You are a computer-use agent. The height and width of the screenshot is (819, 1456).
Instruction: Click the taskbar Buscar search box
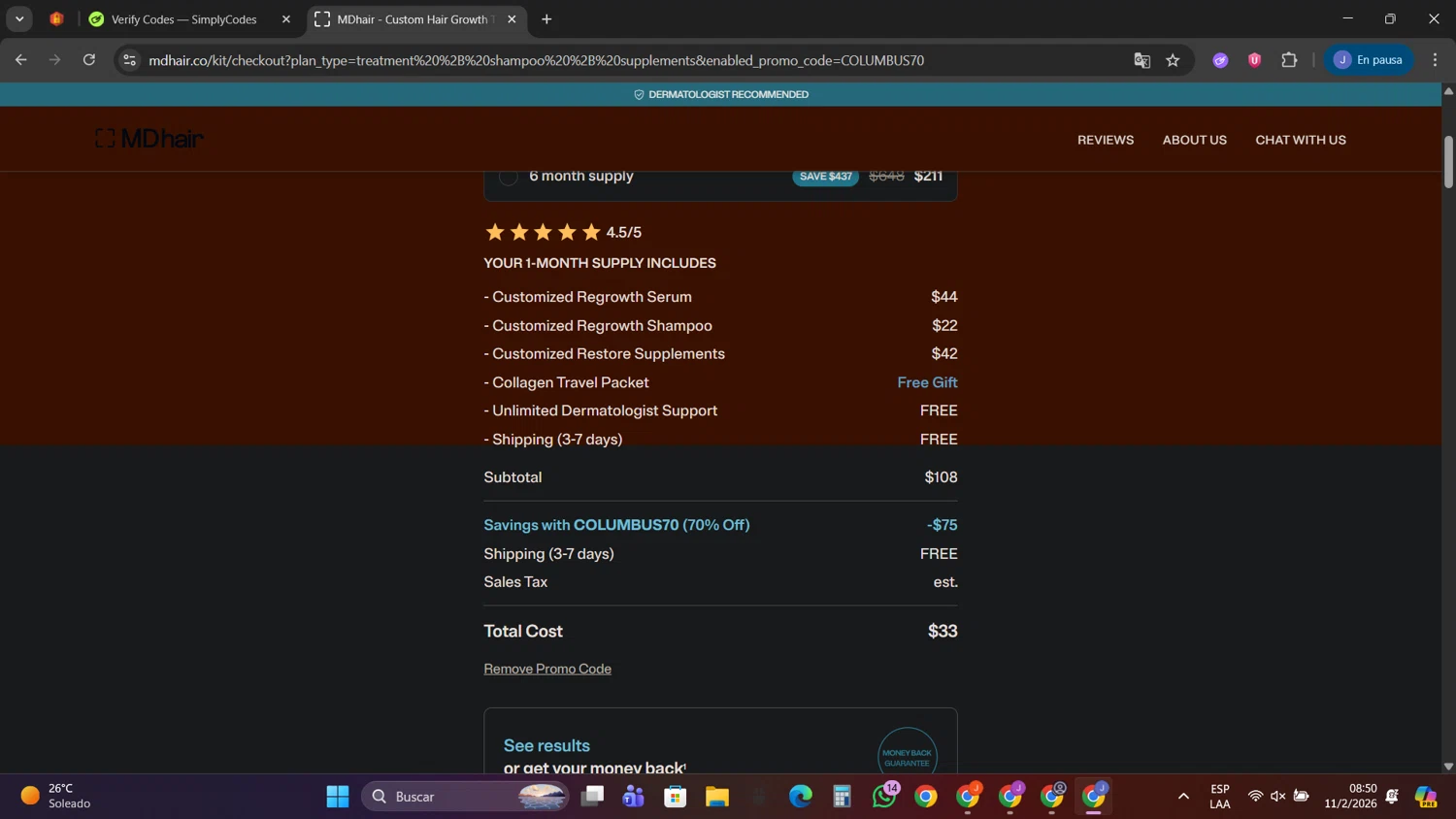tap(466, 797)
